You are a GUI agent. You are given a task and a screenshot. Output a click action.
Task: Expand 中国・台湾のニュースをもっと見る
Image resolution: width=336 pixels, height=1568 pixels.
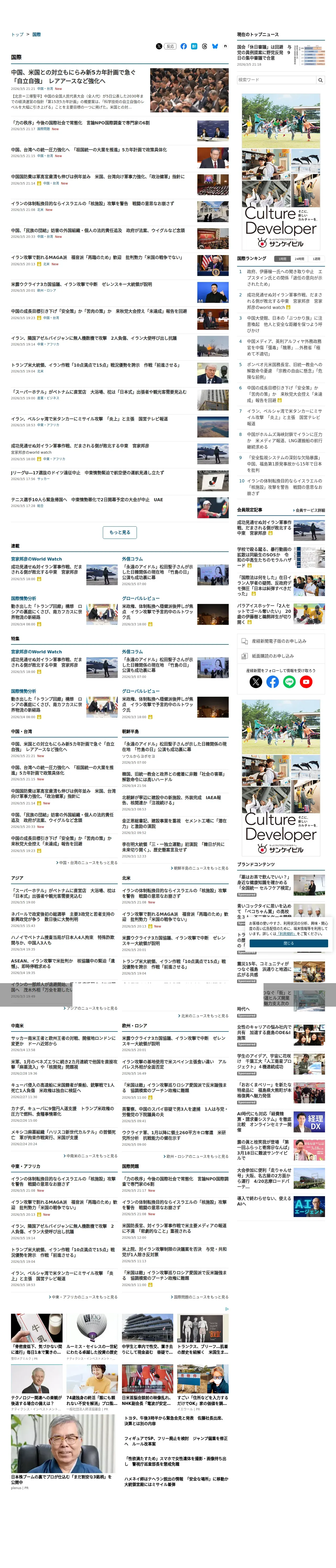click(87, 862)
